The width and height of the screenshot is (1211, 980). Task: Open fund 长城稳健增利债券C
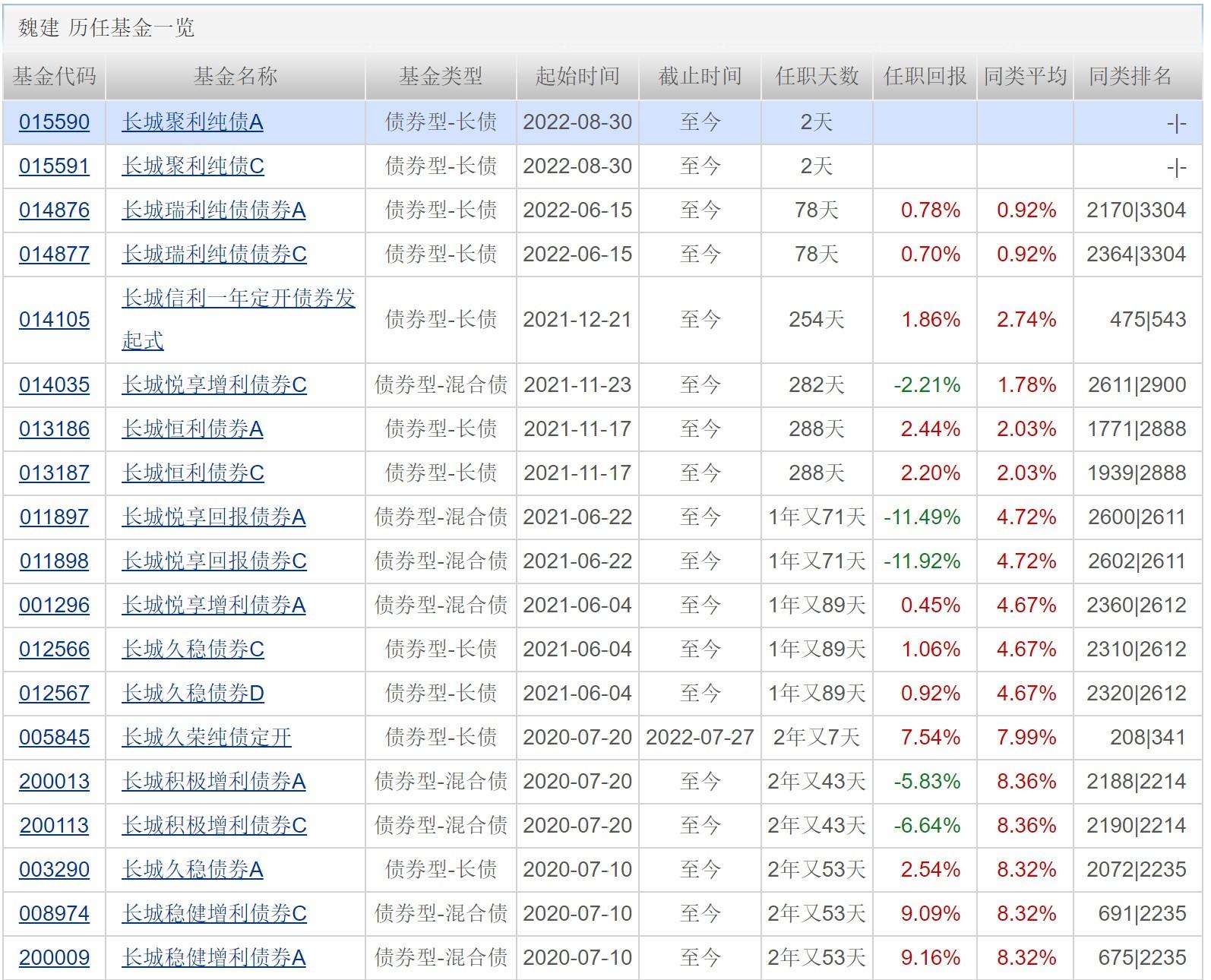coord(214,913)
